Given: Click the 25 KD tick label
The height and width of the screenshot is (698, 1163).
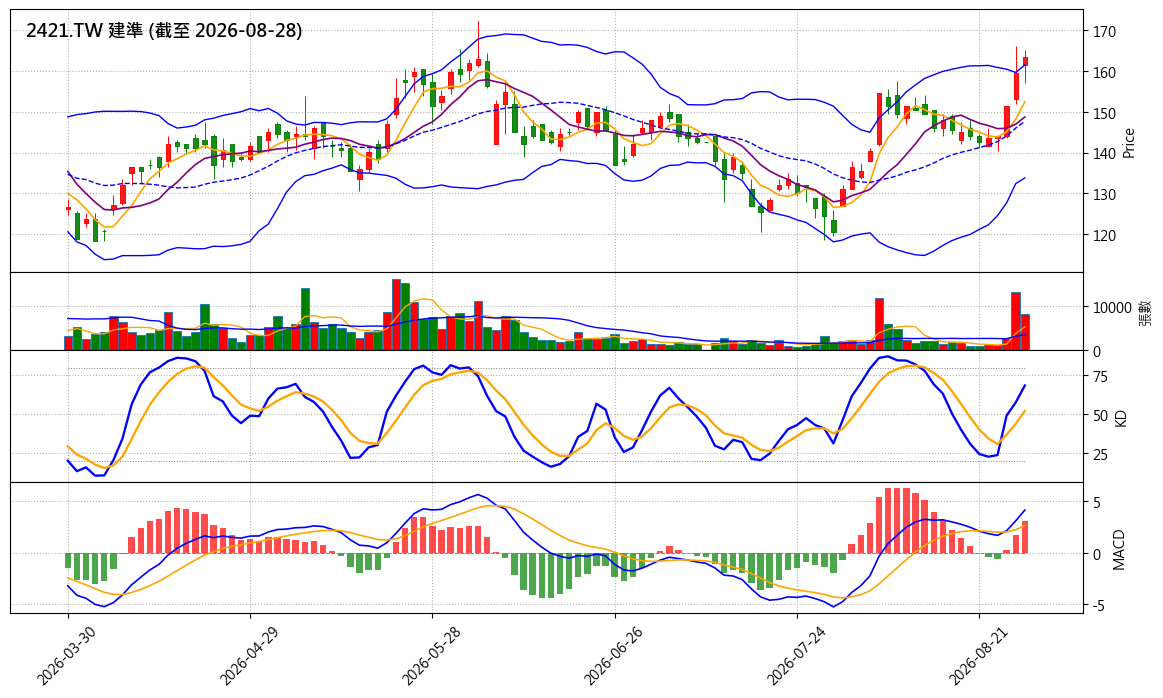Looking at the screenshot, I should 1100,454.
